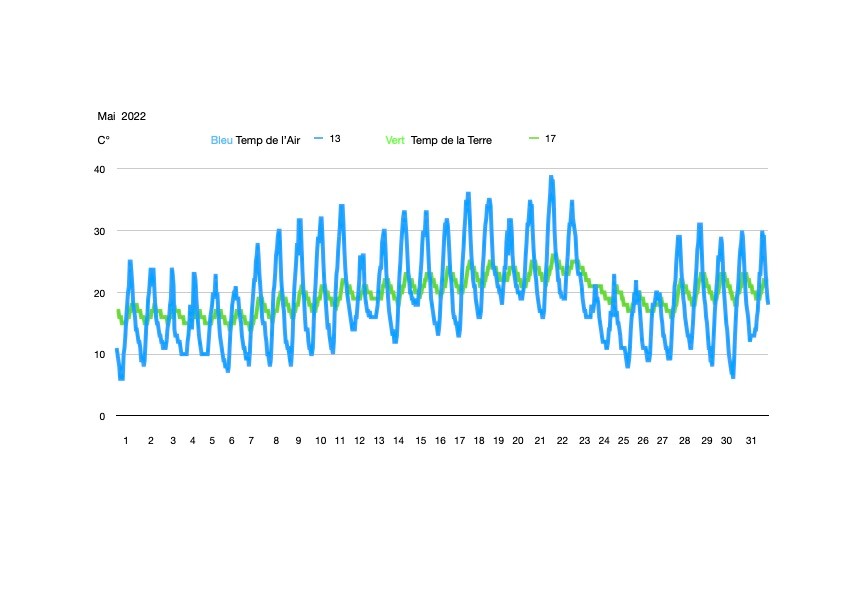
Task: Click the y-axis label '10'
Action: (99, 354)
